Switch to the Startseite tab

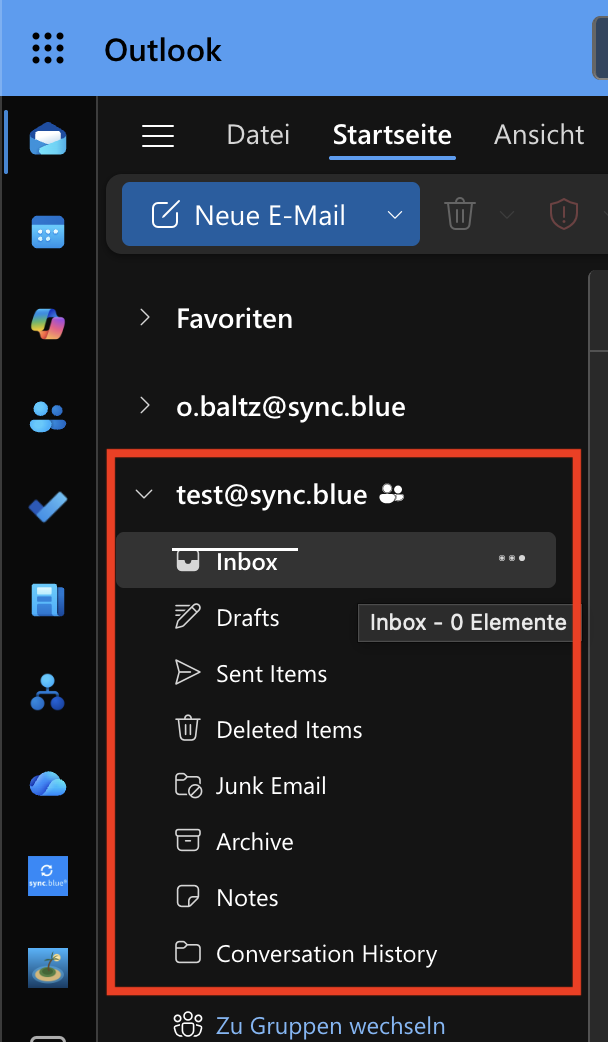(x=392, y=135)
